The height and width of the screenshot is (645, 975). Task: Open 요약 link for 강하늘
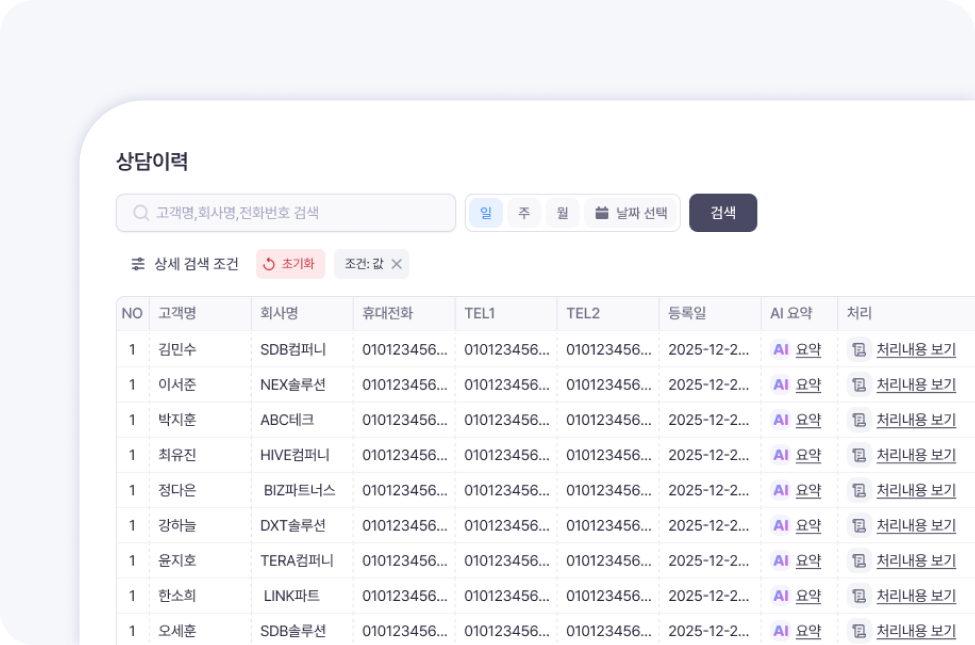(x=808, y=526)
